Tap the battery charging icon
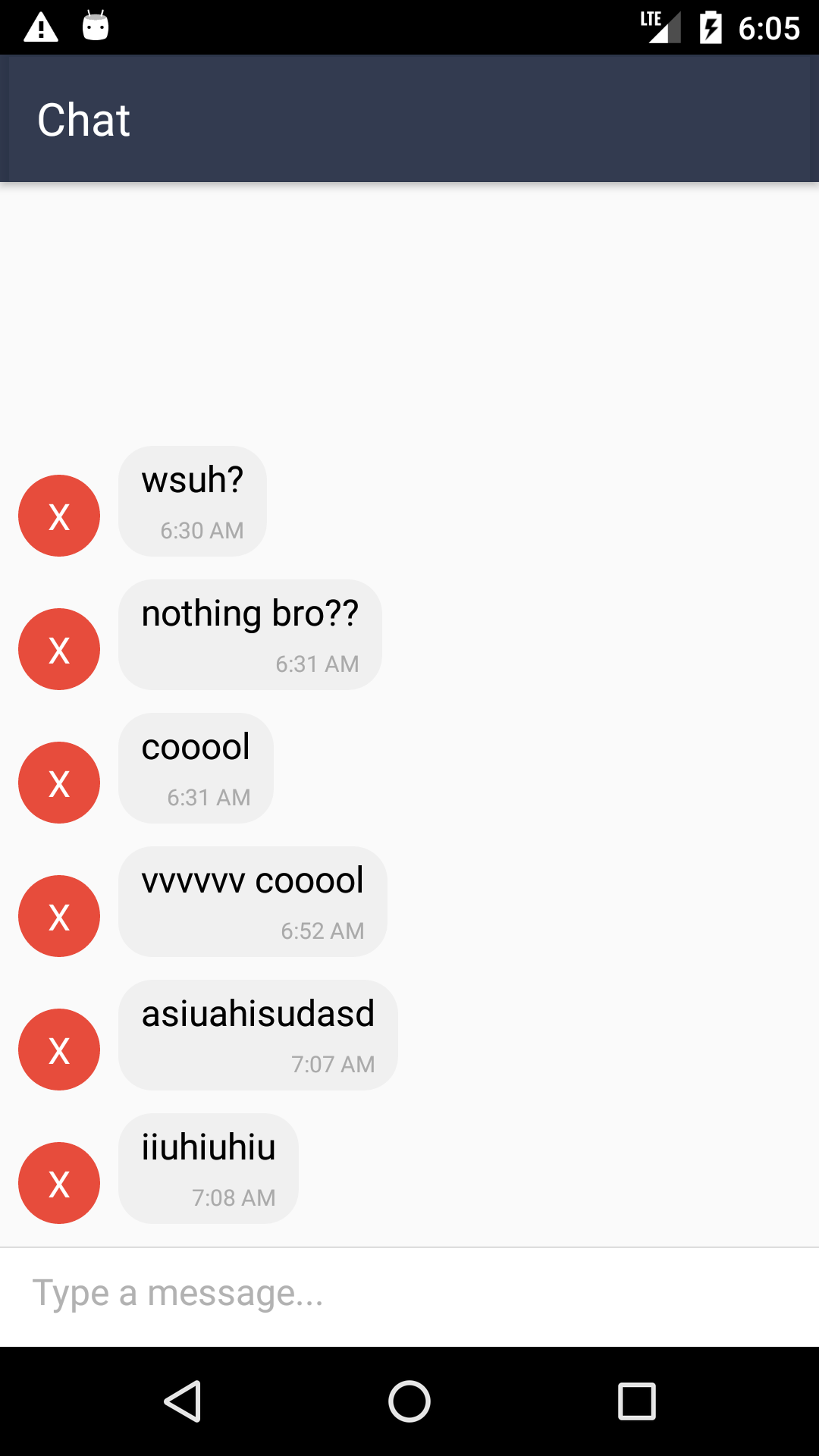The image size is (819, 1456). point(711,27)
